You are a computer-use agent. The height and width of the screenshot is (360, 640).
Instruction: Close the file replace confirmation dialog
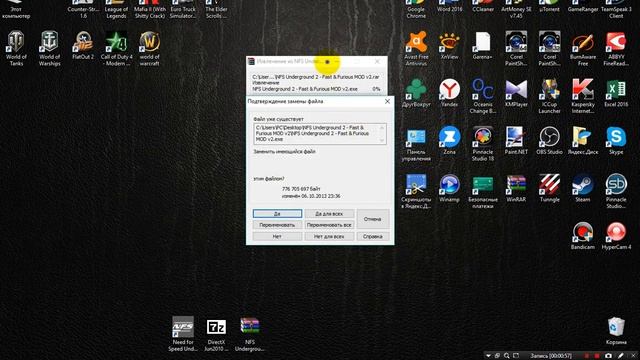pos(387,101)
